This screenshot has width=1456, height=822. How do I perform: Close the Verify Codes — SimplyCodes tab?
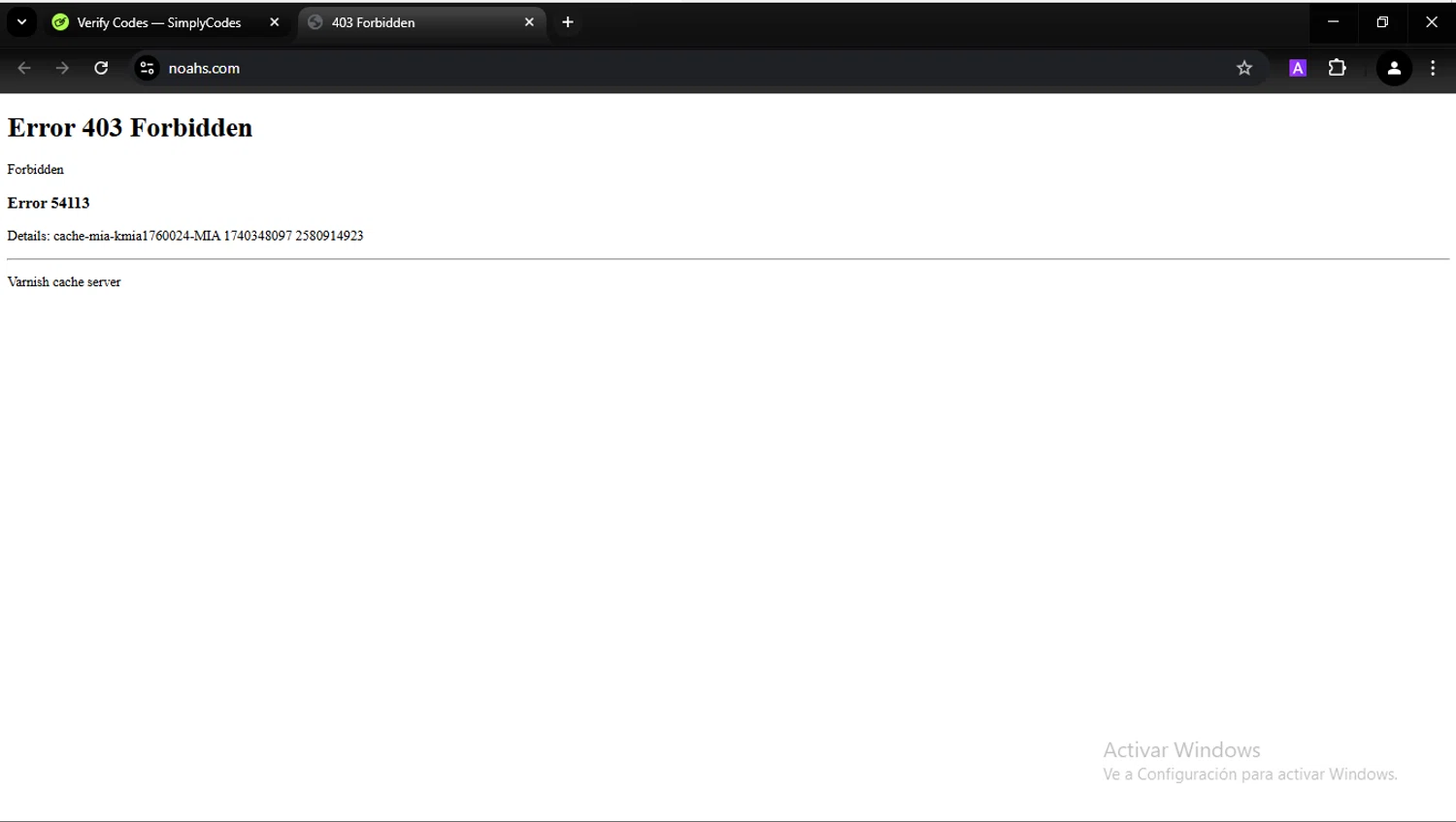pyautogui.click(x=275, y=22)
